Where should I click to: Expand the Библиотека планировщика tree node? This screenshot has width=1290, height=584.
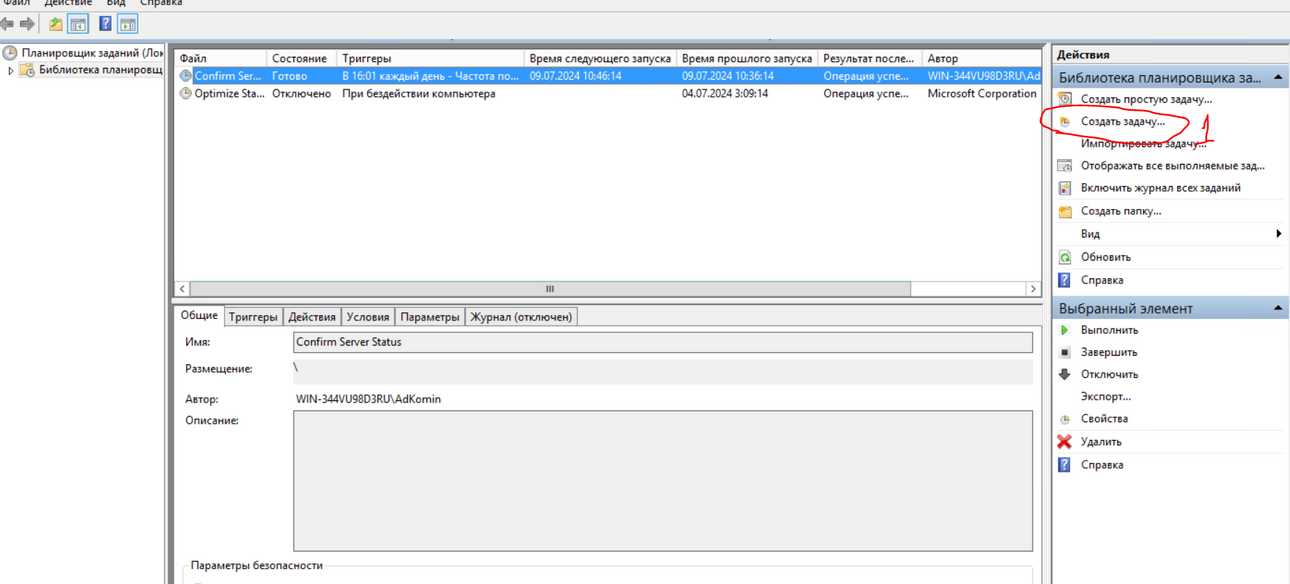(x=11, y=71)
